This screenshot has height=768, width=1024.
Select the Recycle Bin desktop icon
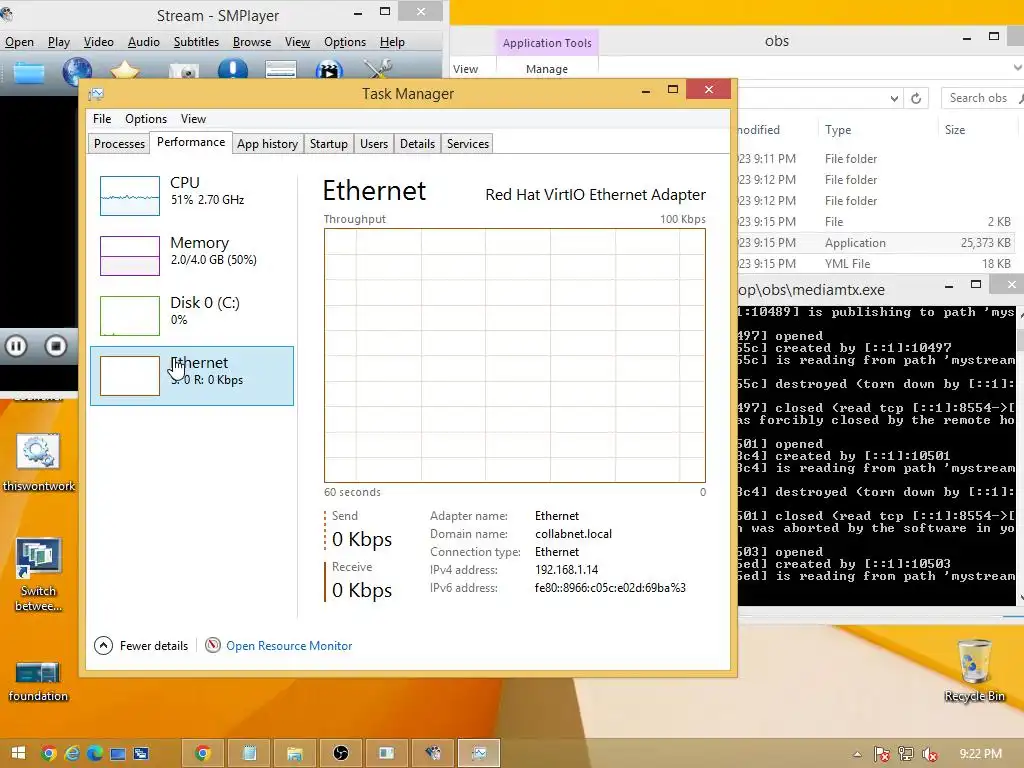pyautogui.click(x=974, y=672)
